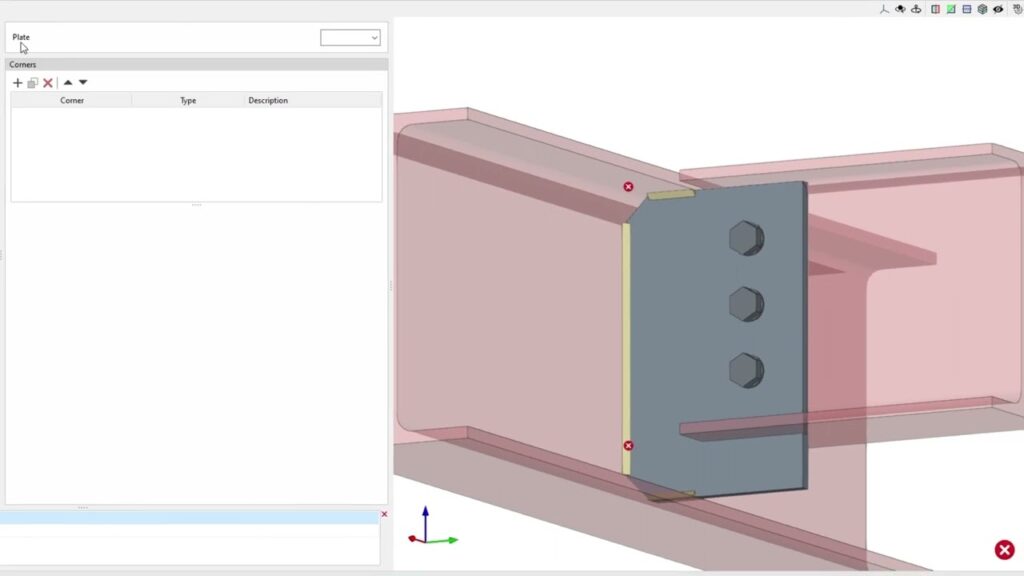
Task: Add a new corner with plus icon
Action: coord(17,83)
